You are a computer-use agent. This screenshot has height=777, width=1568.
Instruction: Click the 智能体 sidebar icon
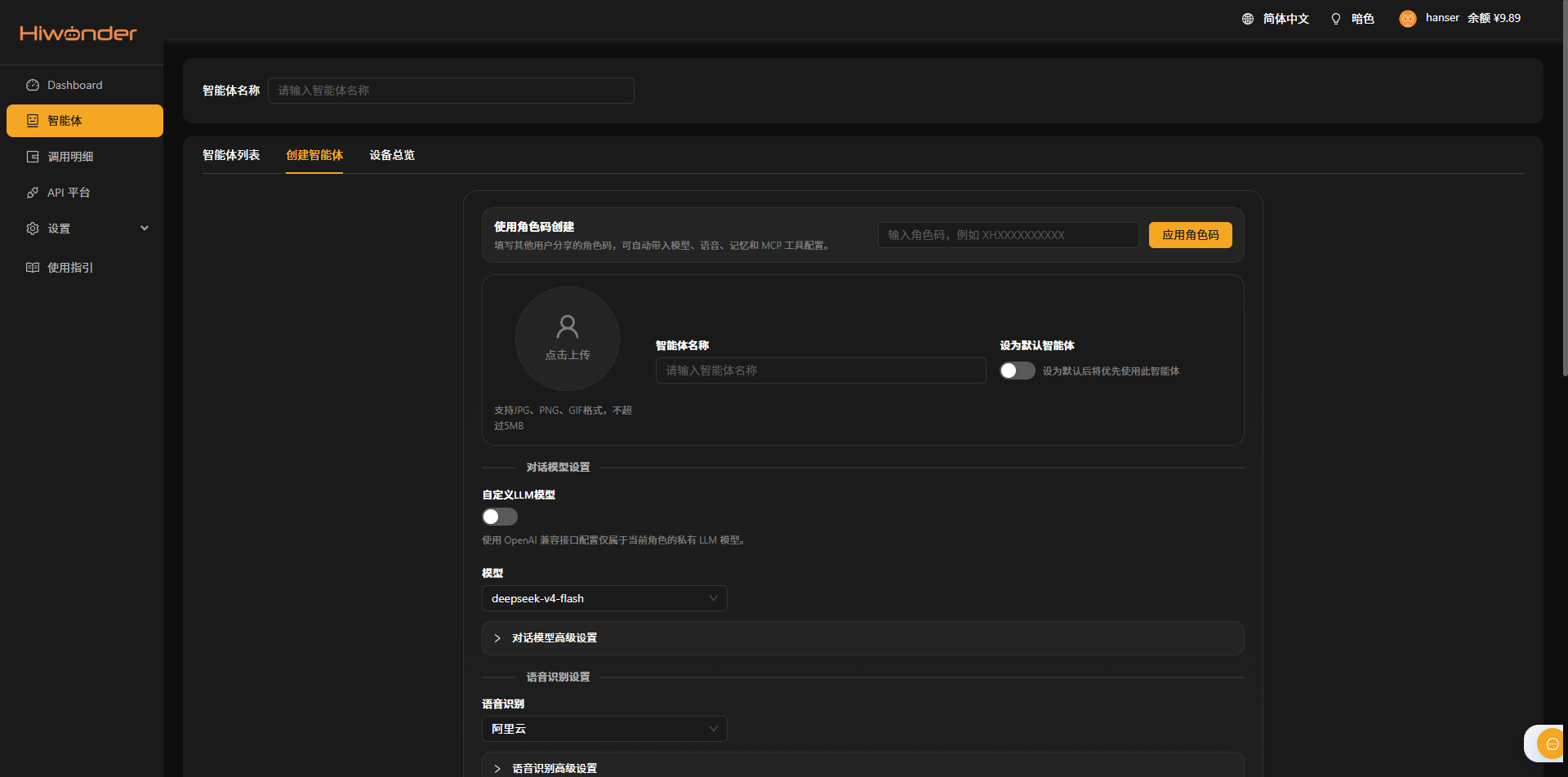click(33, 121)
